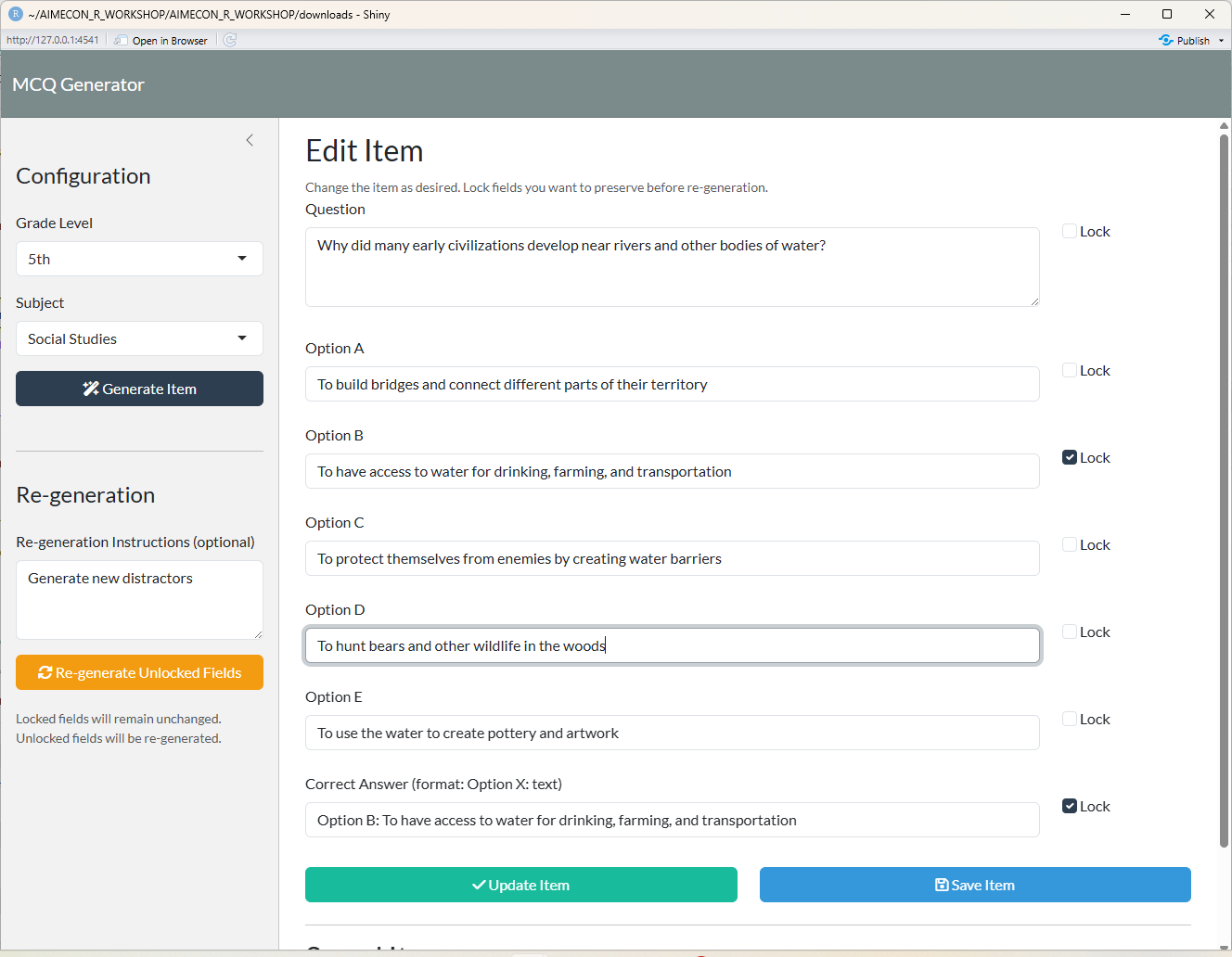This screenshot has height=957, width=1232.
Task: Click the Publish icon at top right
Action: click(1166, 40)
